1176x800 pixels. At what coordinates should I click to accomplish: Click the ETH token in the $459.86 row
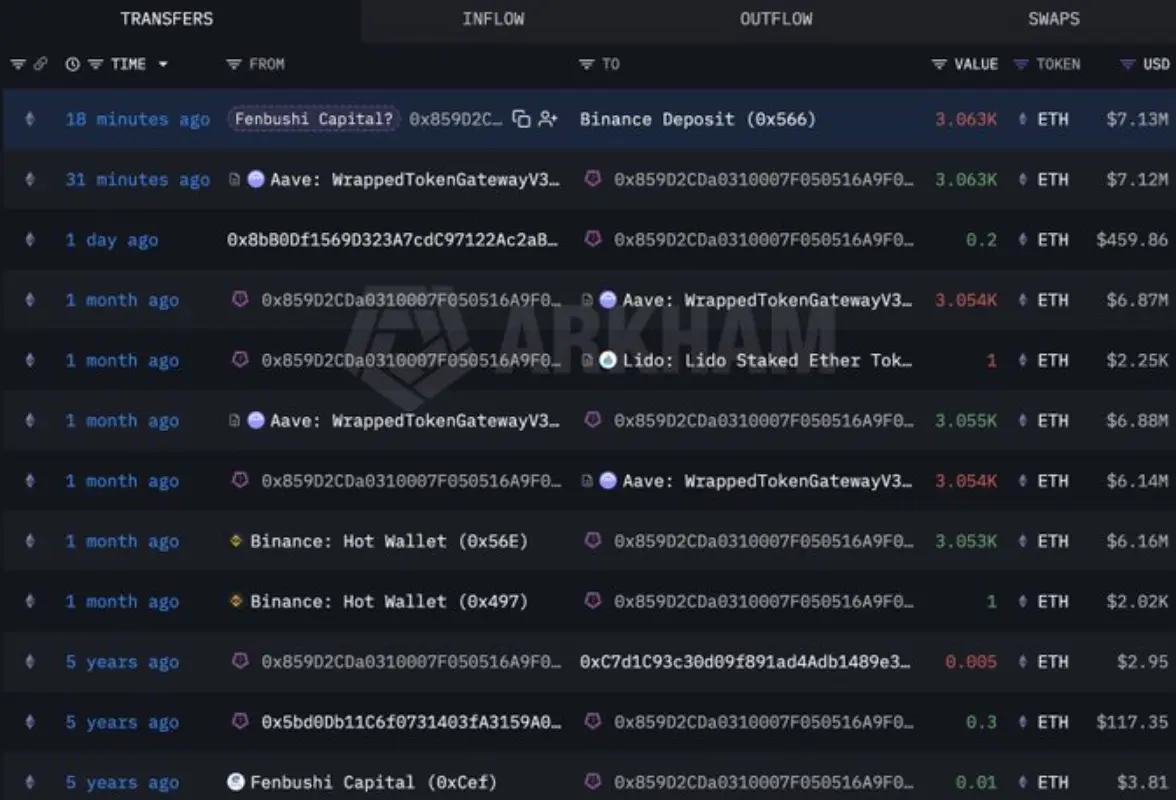click(x=1052, y=240)
